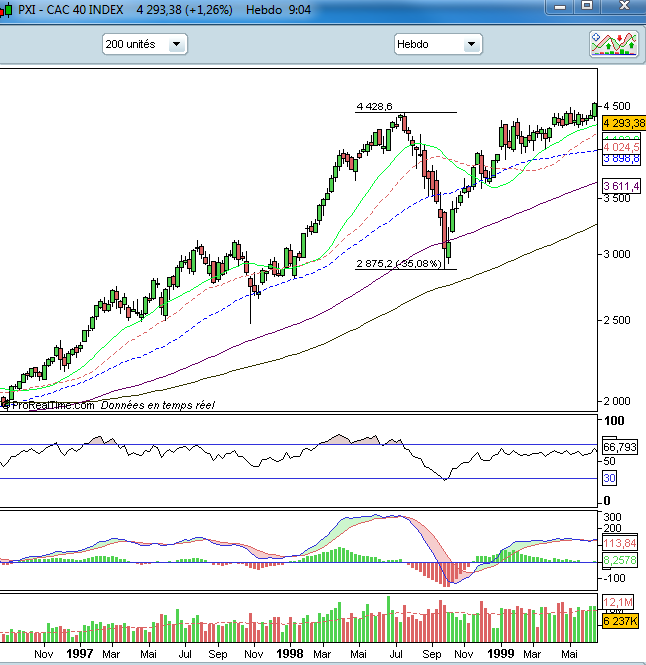
Task: Click the yellow volume label 6 237K
Action: 620,621
